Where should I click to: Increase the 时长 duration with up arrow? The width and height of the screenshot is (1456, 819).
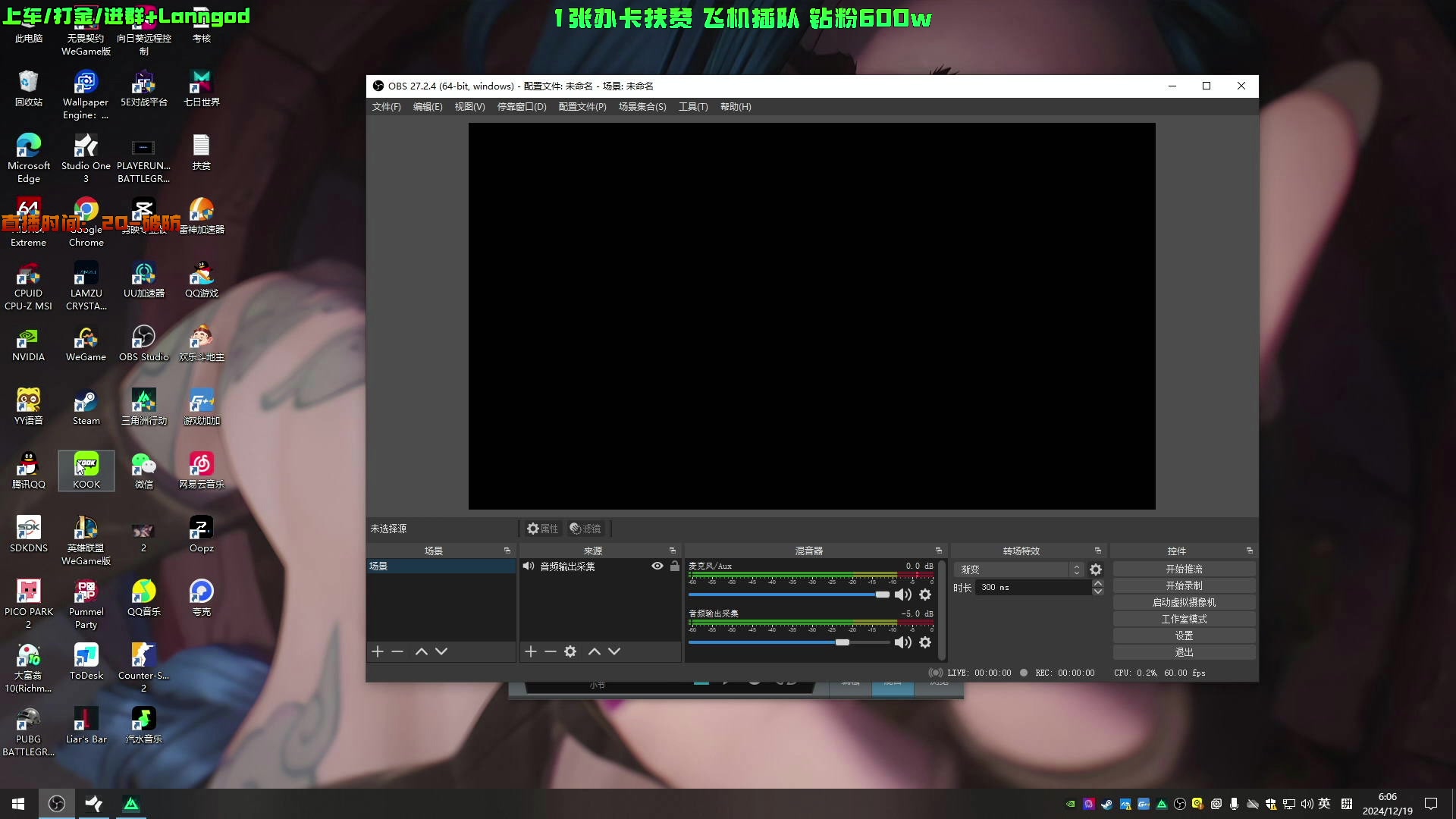(1097, 583)
